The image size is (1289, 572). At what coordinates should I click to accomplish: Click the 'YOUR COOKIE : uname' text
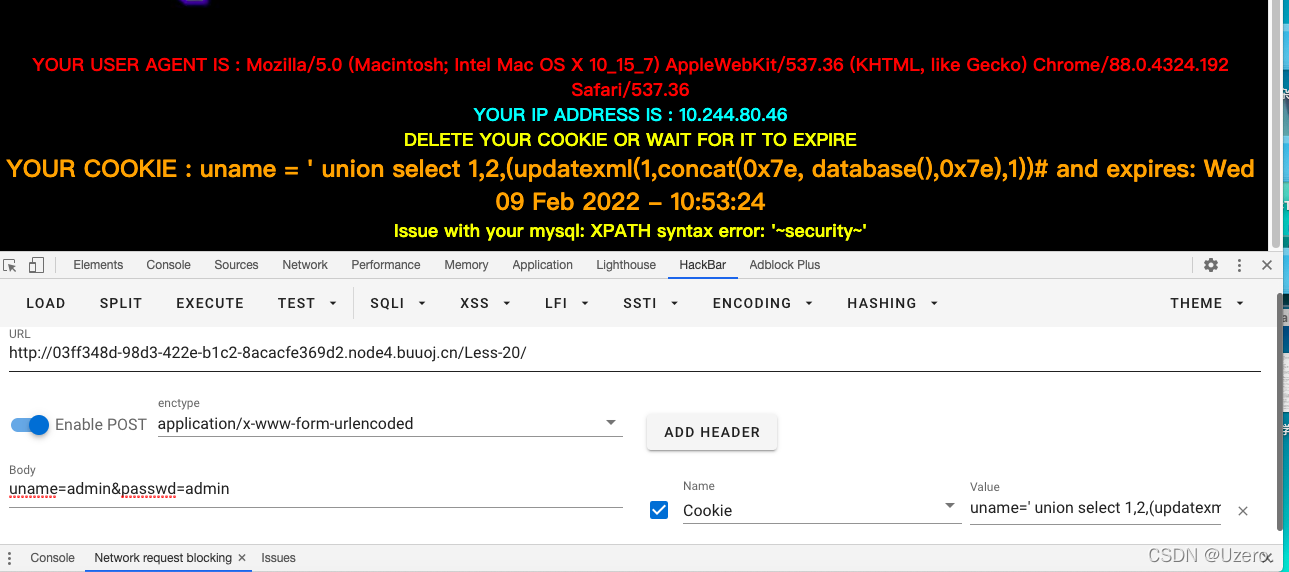coord(630,185)
